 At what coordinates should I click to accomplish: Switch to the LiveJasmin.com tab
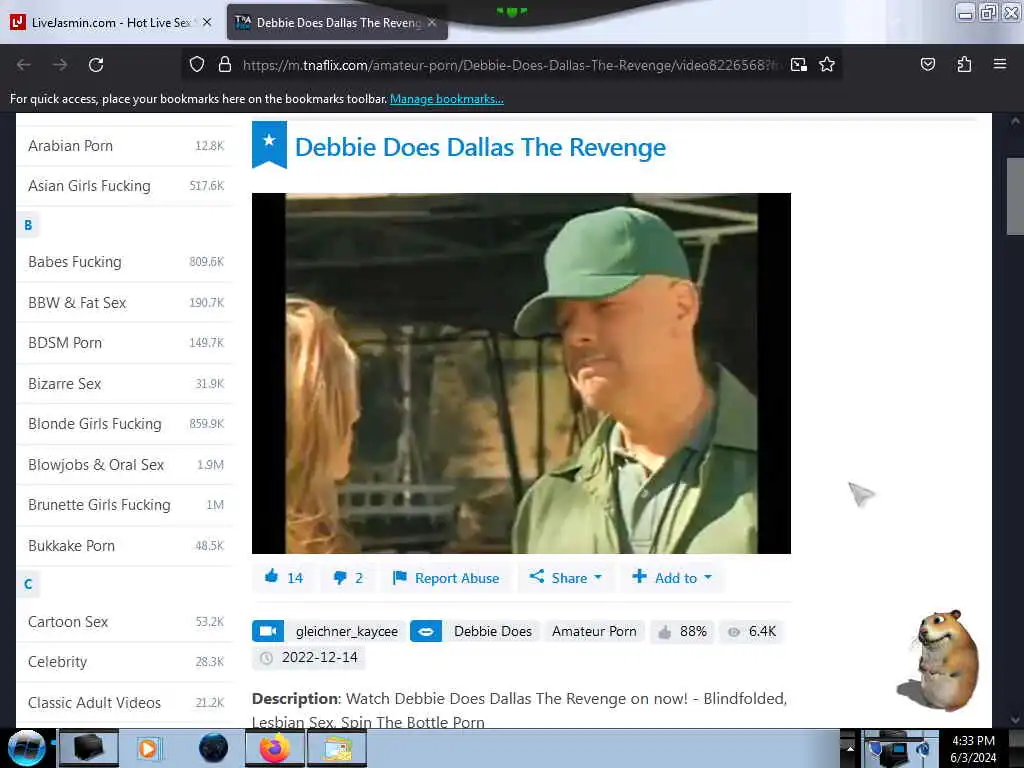[112, 22]
